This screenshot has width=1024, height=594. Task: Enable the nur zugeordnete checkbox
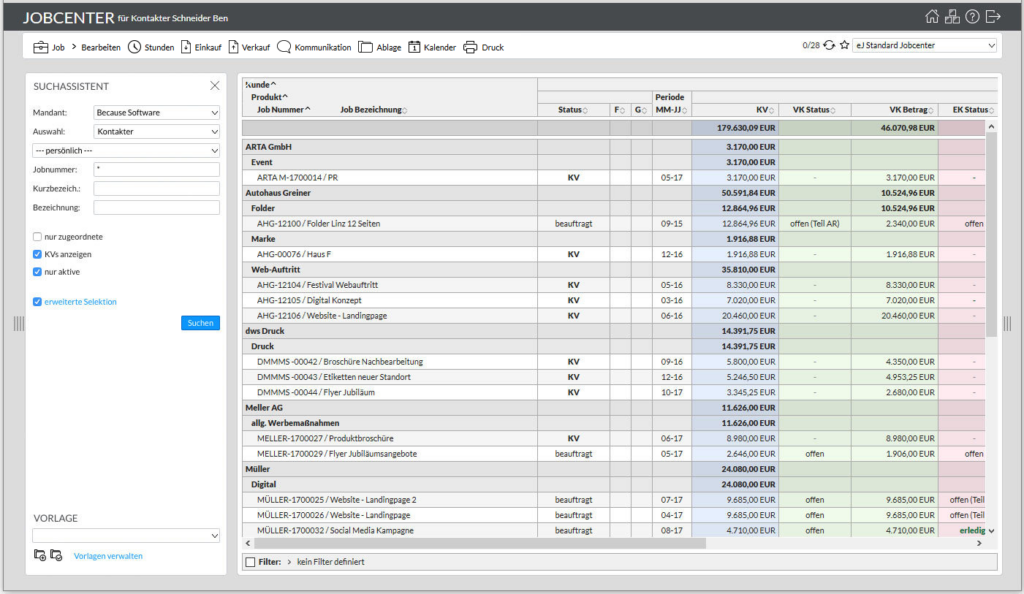click(37, 236)
